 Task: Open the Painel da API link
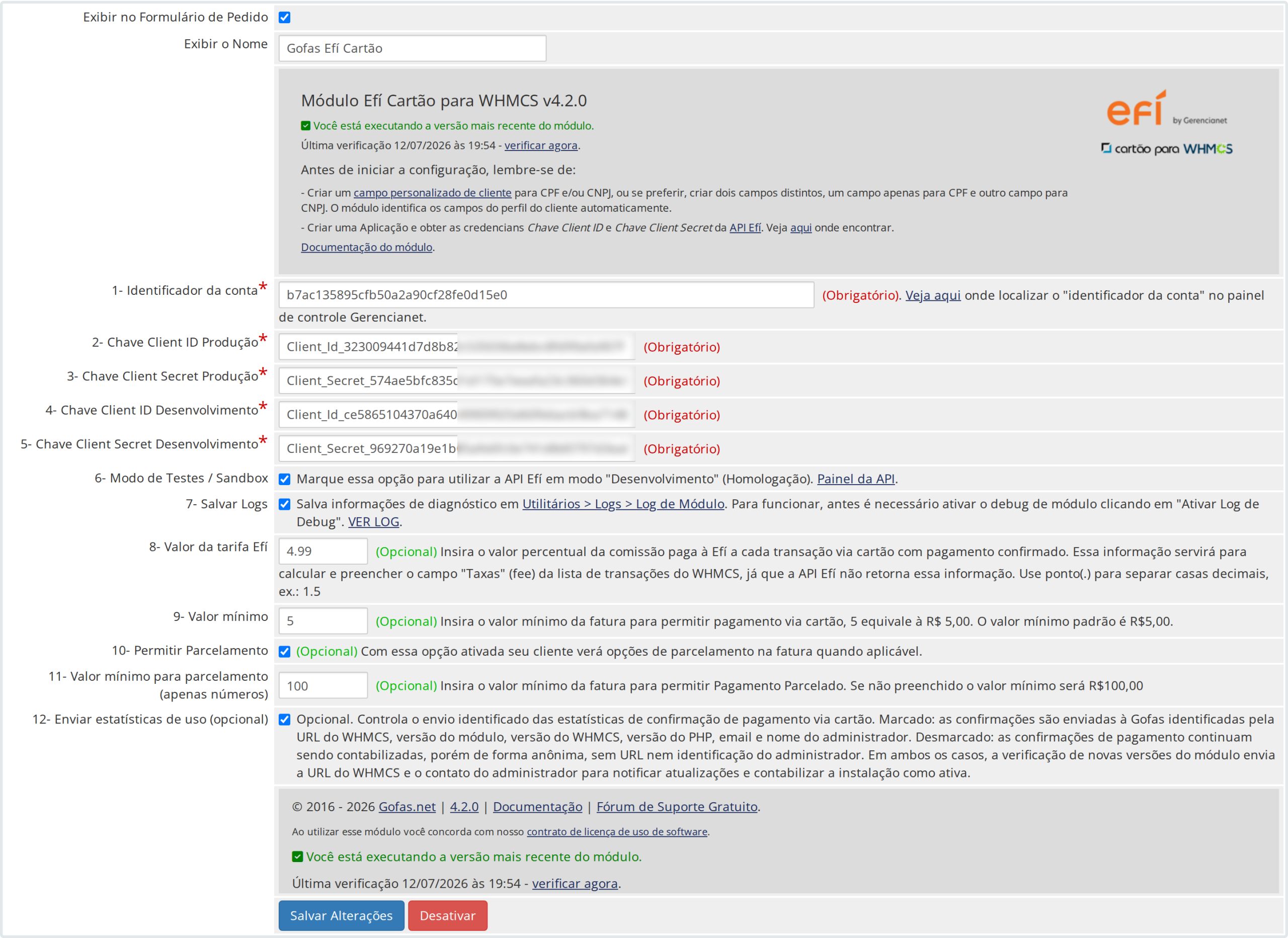tap(855, 479)
